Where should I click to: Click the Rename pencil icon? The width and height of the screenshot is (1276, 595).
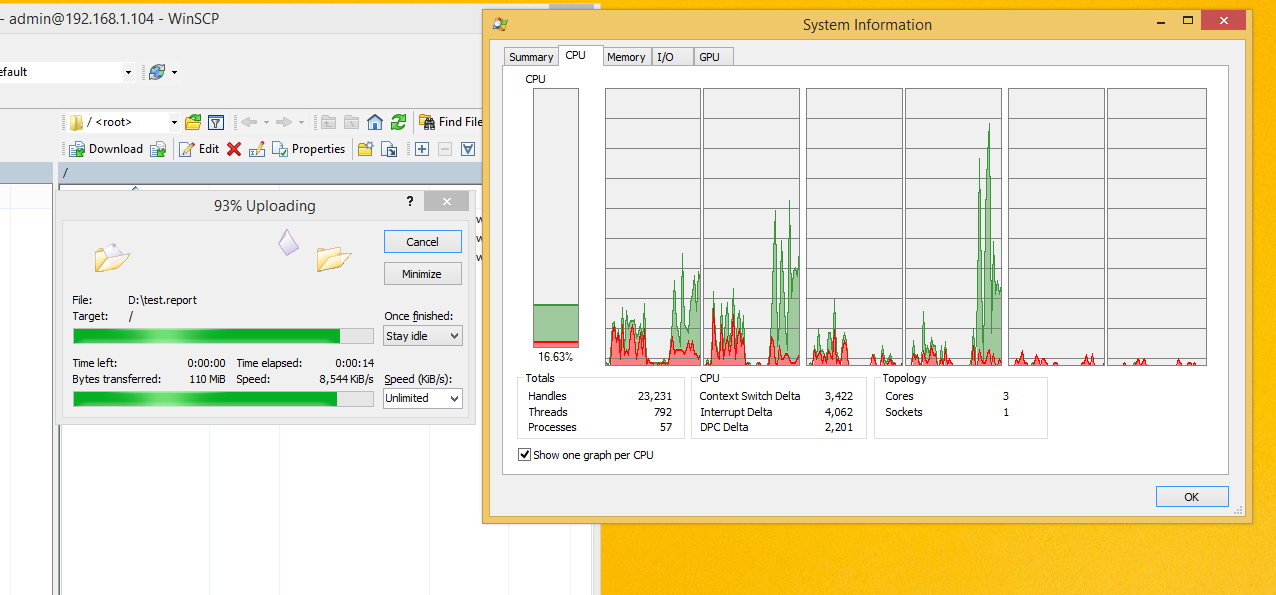coord(257,149)
